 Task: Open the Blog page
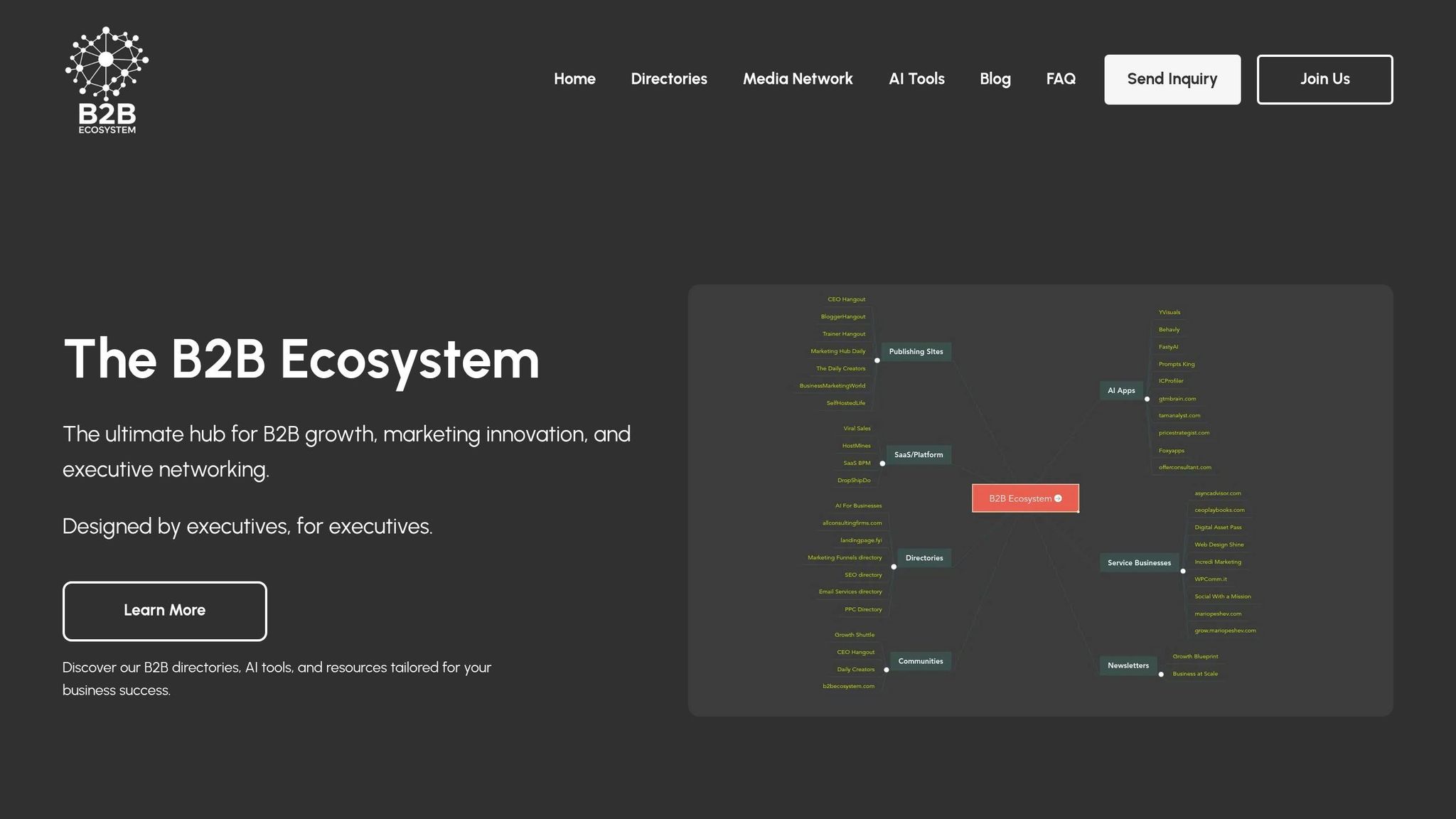coord(995,79)
